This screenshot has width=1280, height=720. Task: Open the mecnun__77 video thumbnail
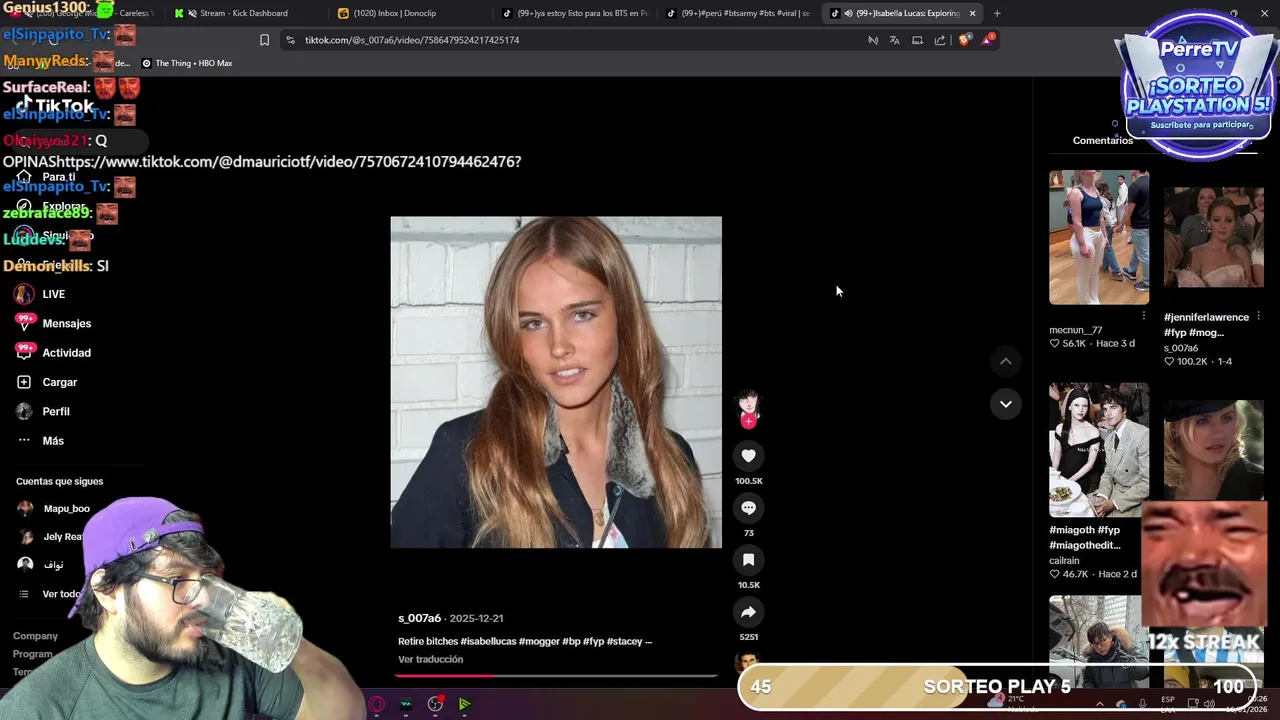pyautogui.click(x=1099, y=237)
